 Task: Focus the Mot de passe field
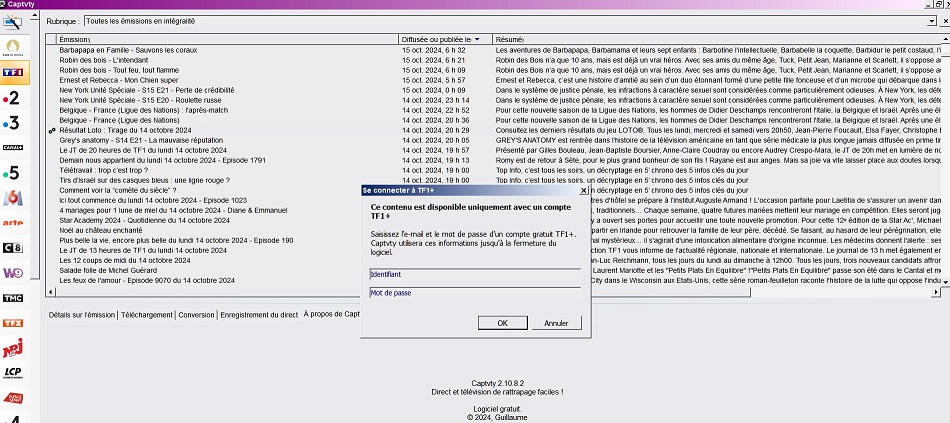474,293
